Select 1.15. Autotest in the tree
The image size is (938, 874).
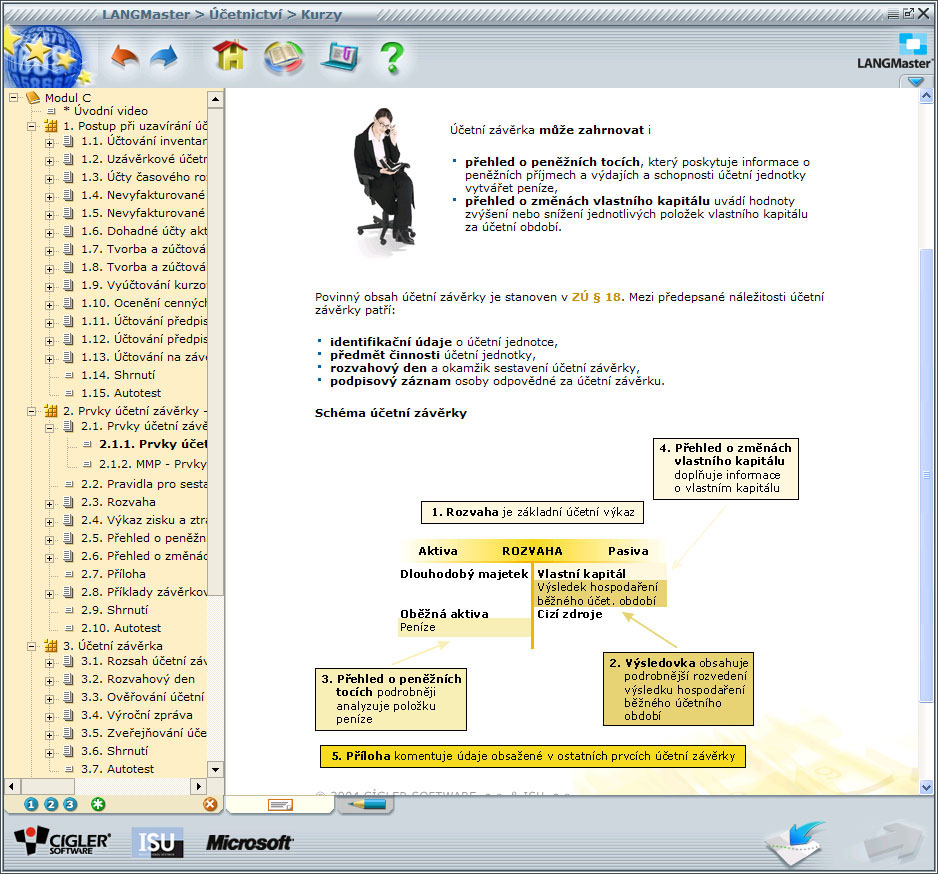click(121, 393)
